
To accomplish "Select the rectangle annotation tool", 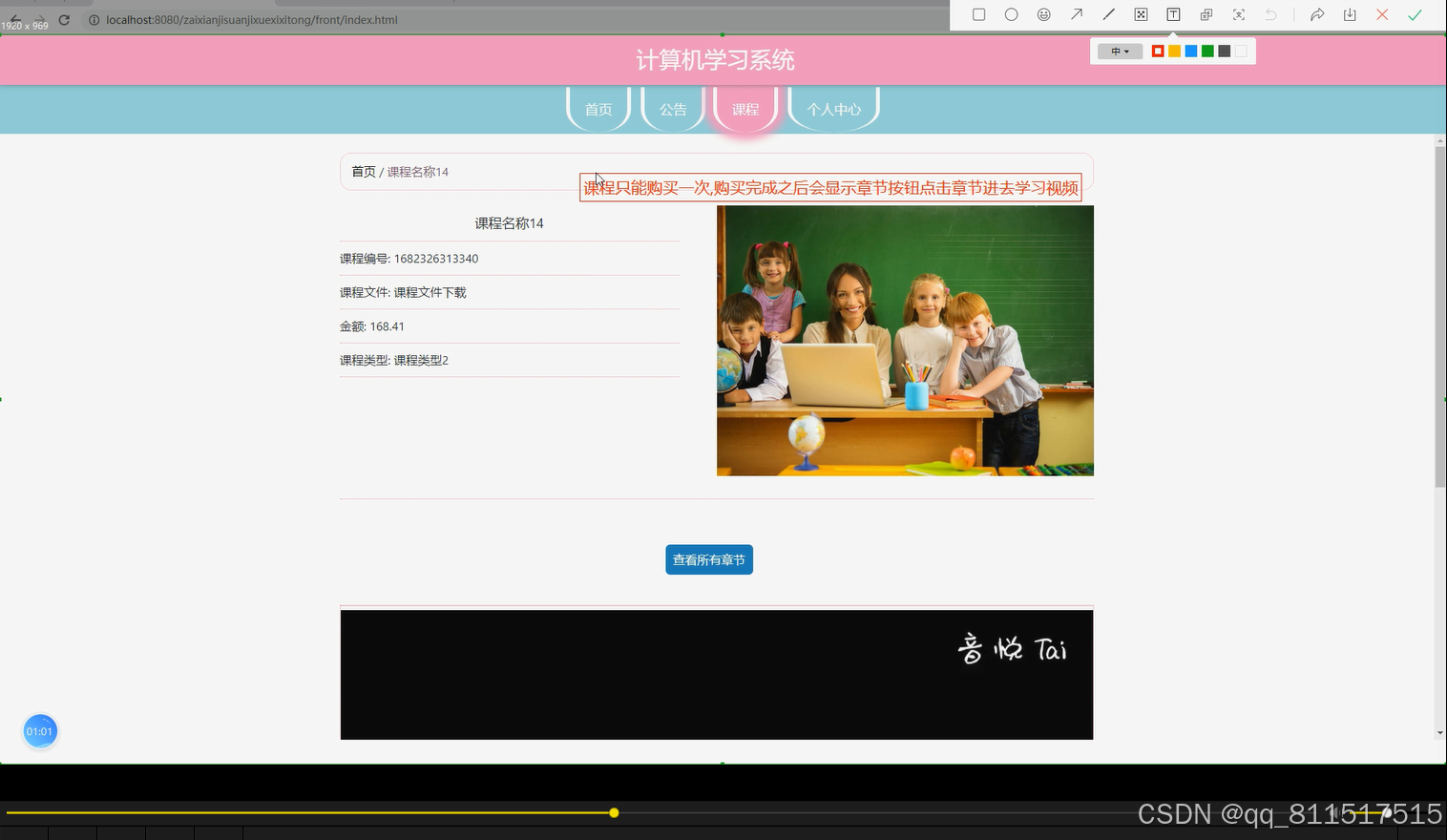I will (978, 14).
